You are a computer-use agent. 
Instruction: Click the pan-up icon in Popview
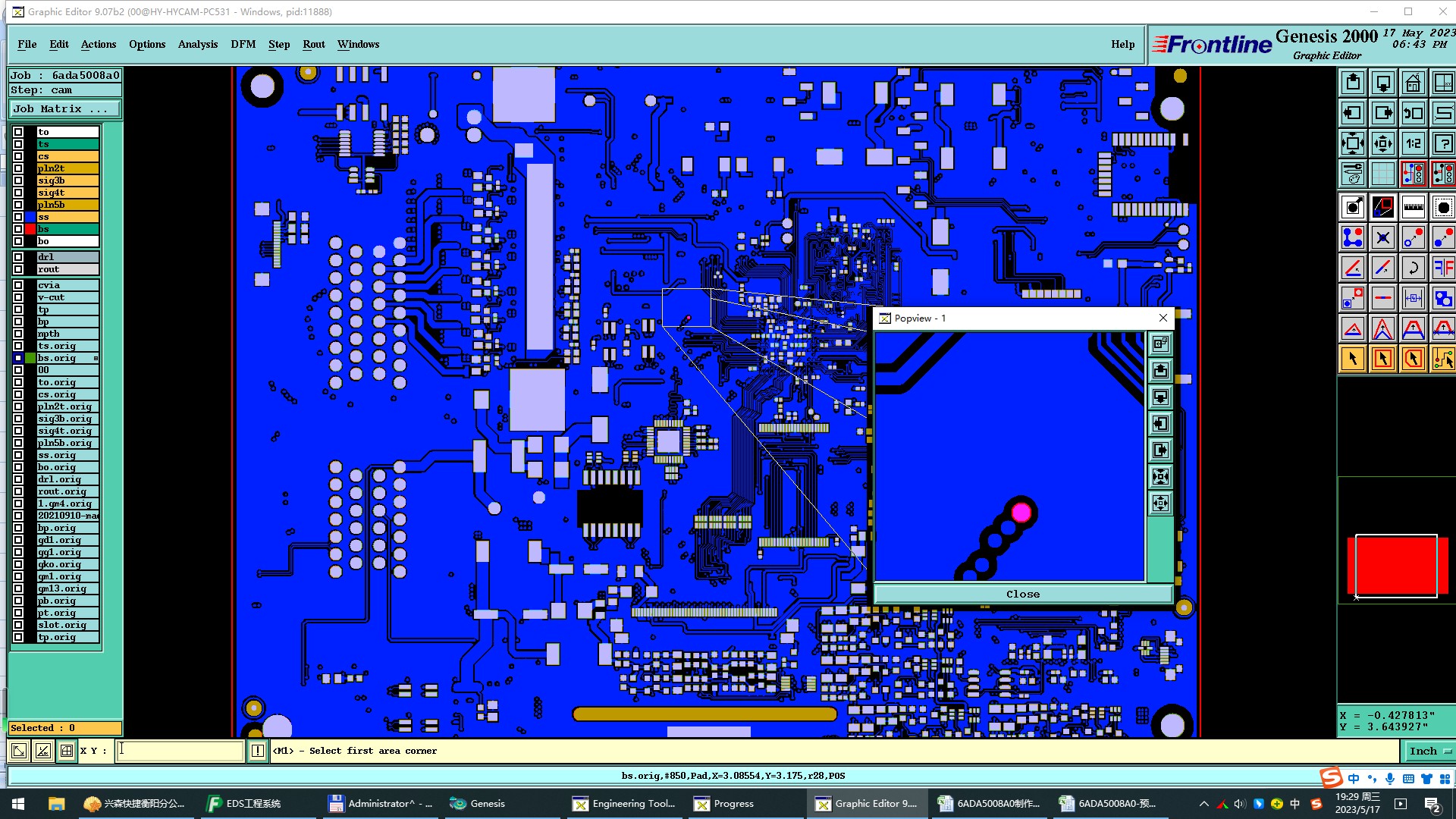pos(1160,371)
